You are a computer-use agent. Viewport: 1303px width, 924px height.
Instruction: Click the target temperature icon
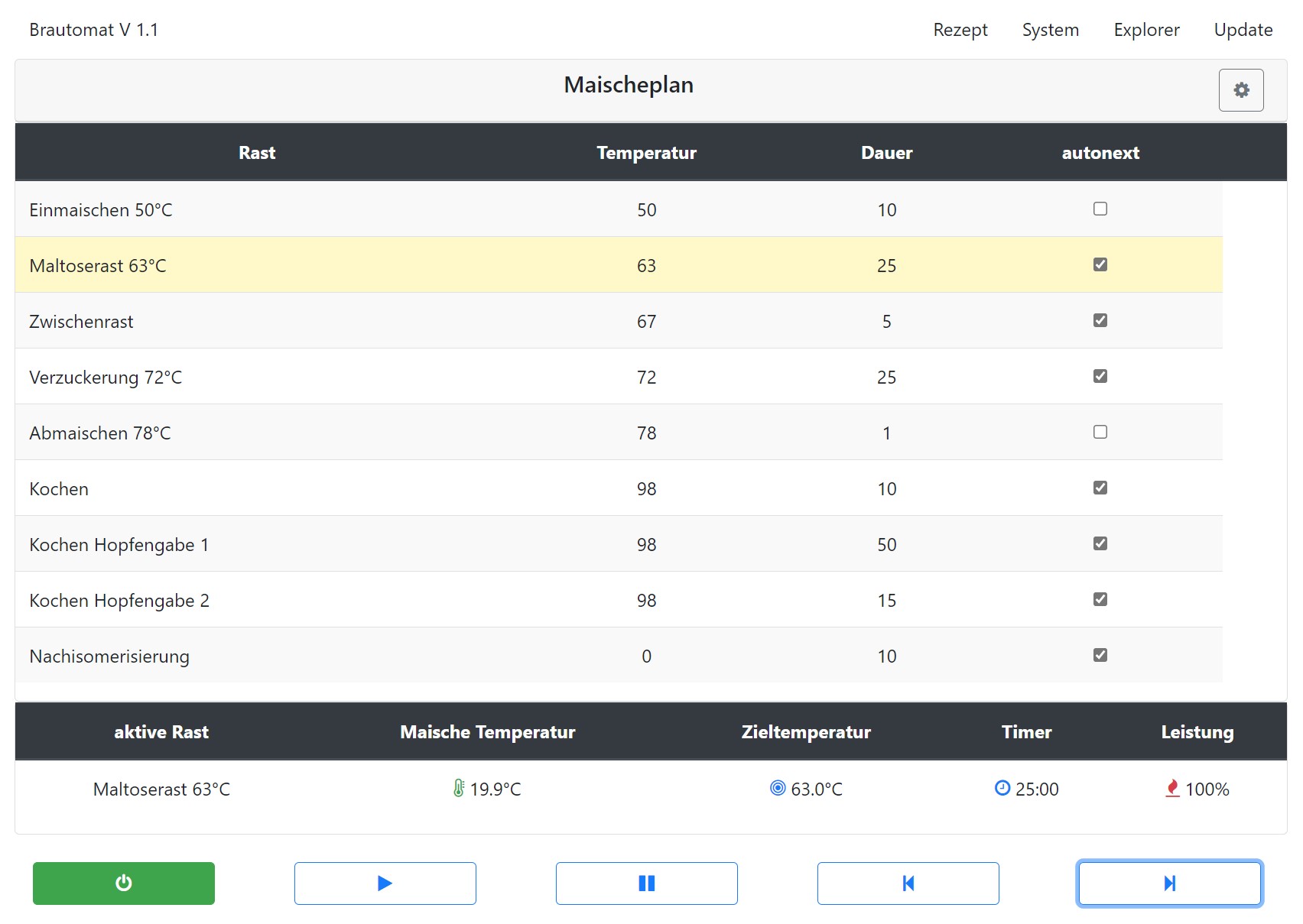[778, 788]
